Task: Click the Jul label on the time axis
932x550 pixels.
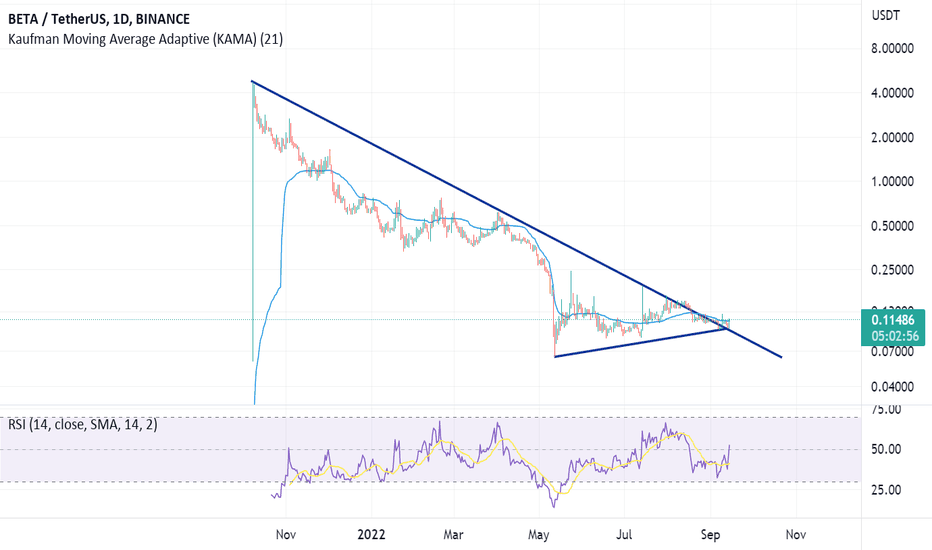Action: pos(624,535)
